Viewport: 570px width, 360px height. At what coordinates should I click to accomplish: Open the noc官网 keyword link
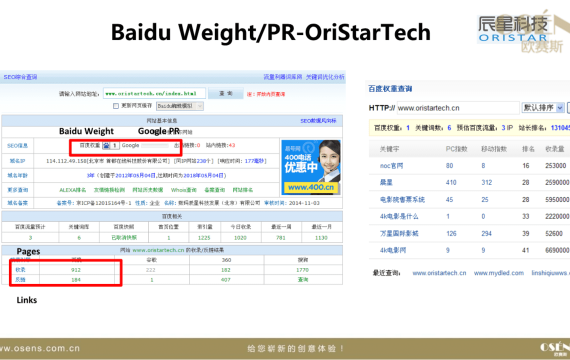click(392, 166)
